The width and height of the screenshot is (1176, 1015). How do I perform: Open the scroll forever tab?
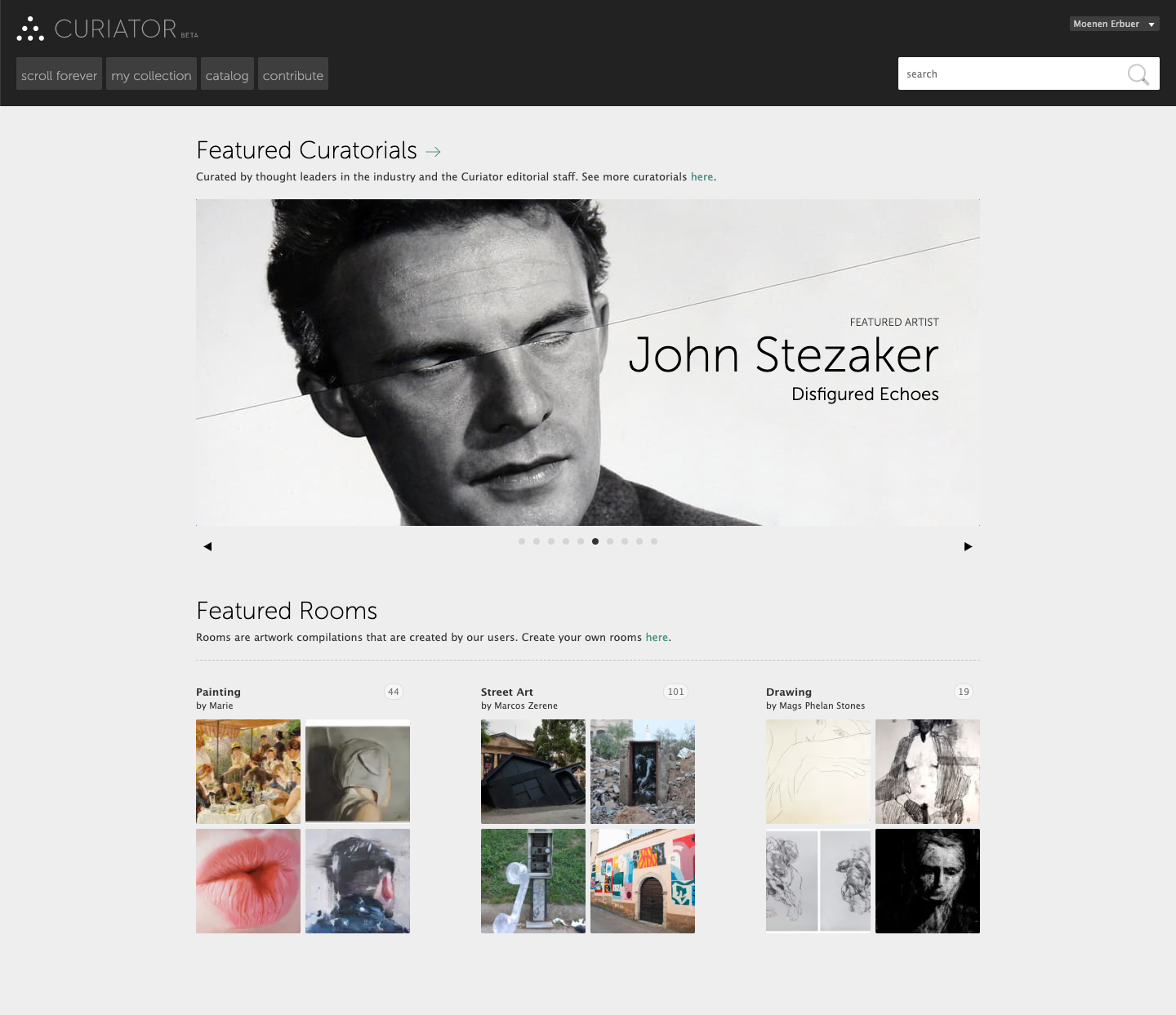coord(59,73)
